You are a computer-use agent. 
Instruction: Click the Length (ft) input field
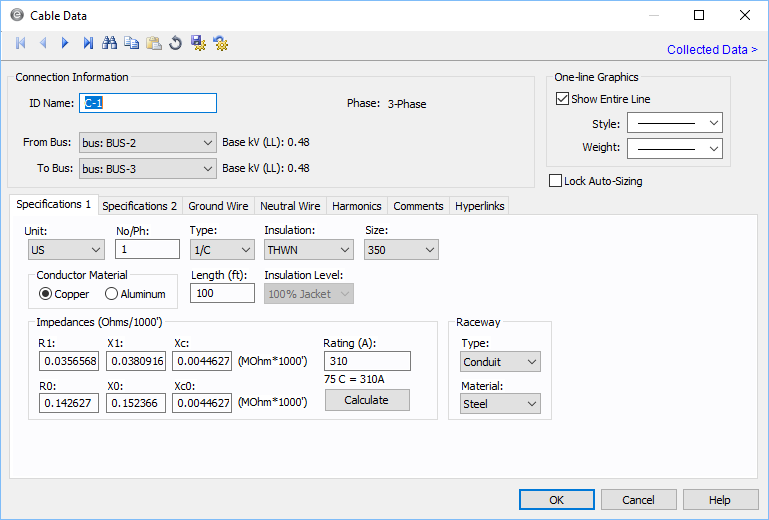(221, 293)
